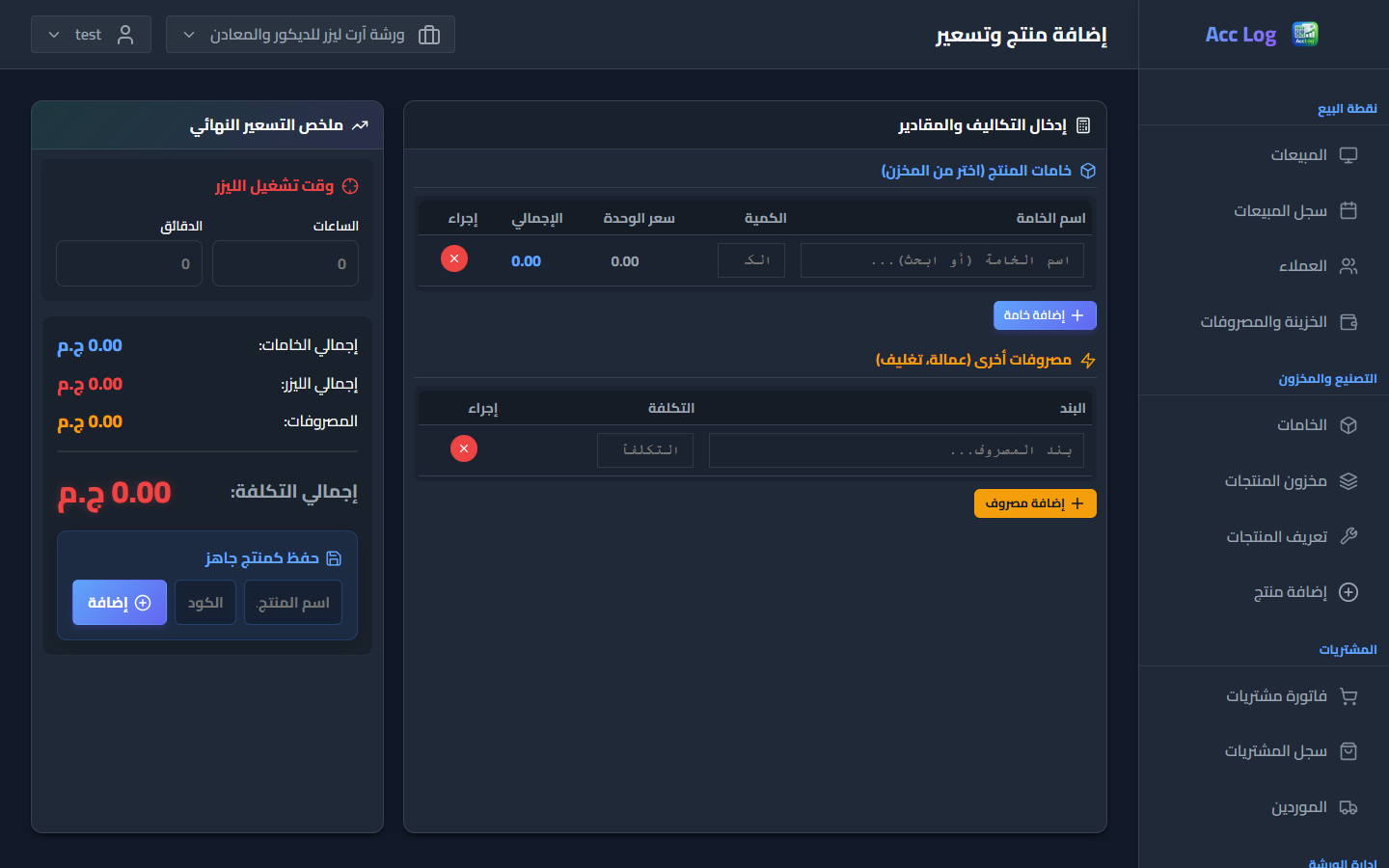Click the إضافة منتج وتسعير page title
The width and height of the screenshot is (1389, 868).
click(1021, 36)
